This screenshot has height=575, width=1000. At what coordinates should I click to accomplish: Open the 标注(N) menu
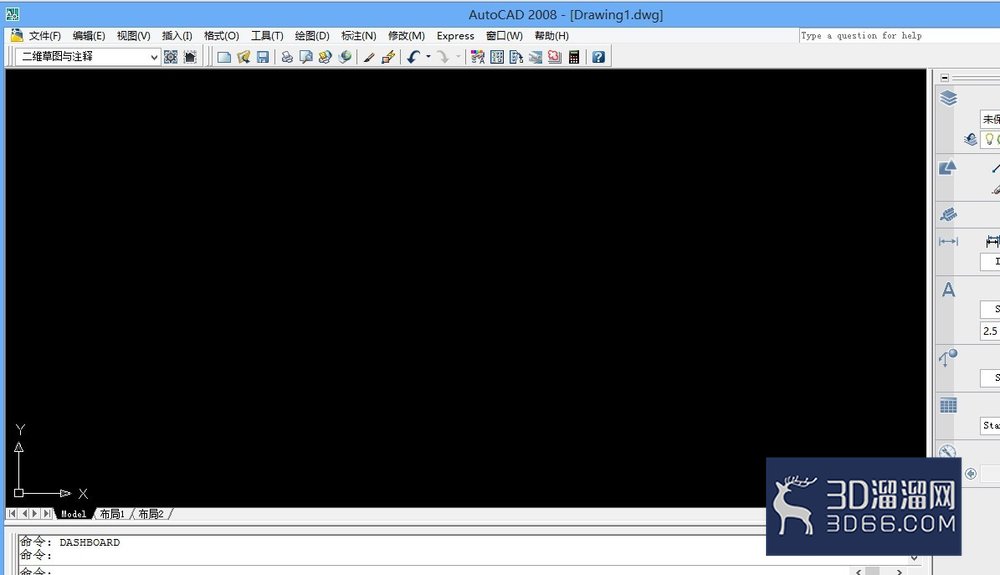tap(358, 36)
